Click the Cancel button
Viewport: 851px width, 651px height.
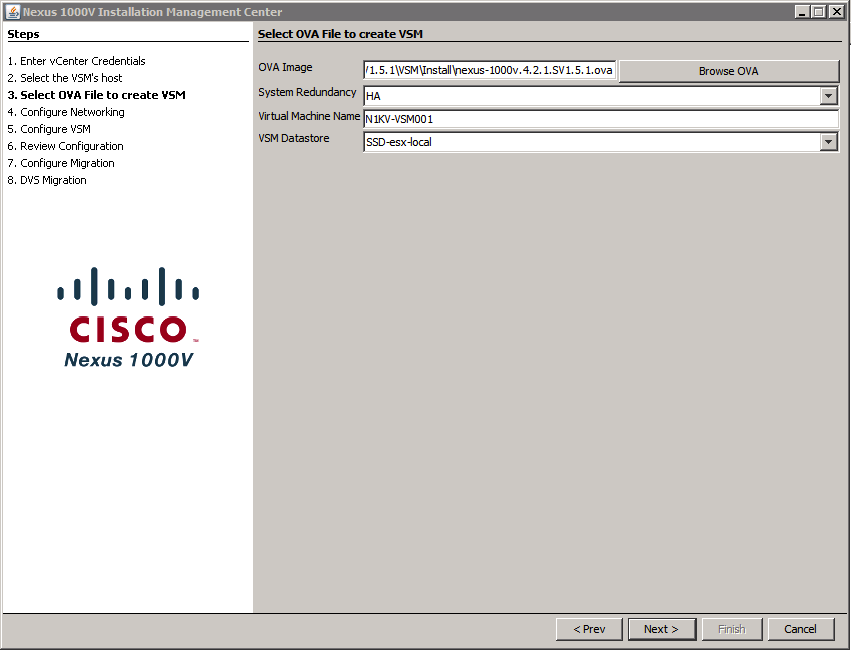(x=801, y=629)
